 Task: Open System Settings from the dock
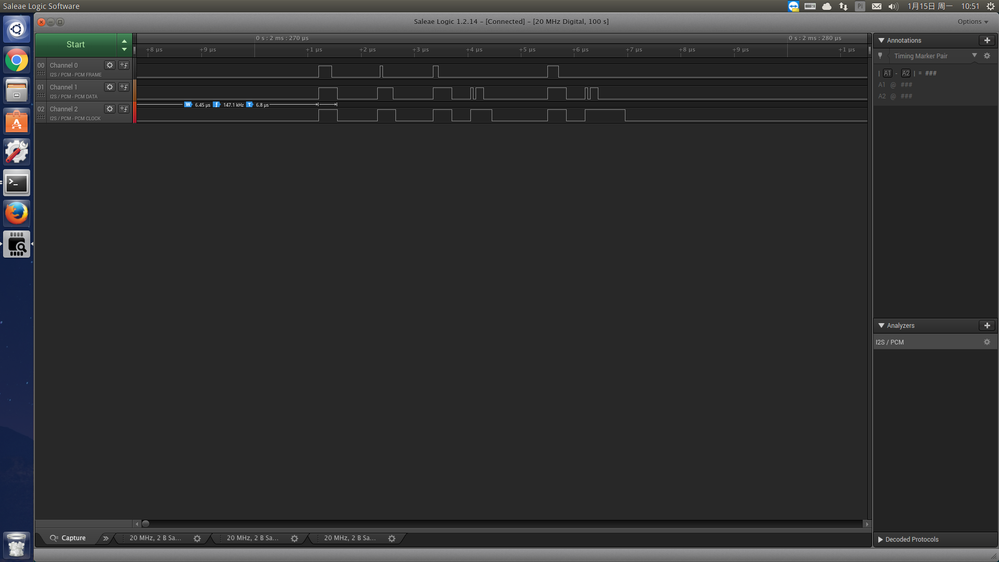pos(17,152)
